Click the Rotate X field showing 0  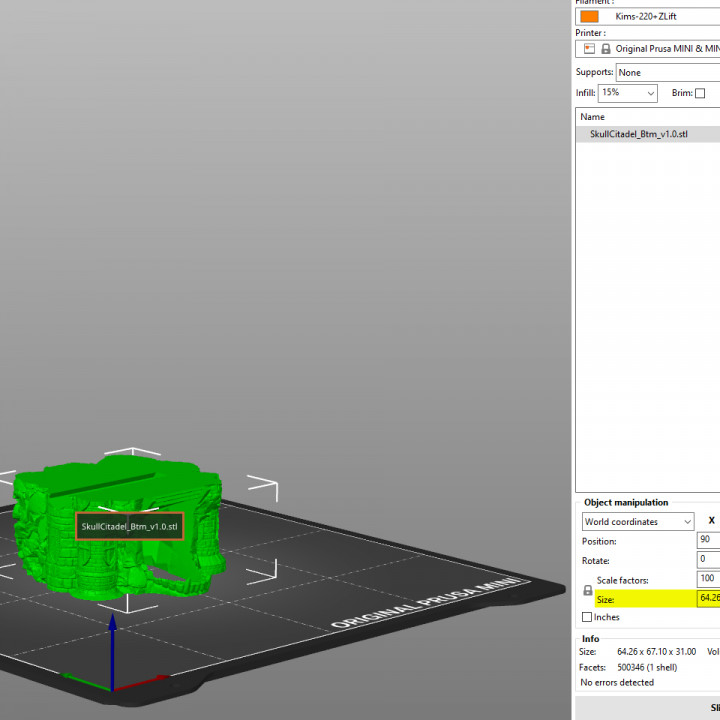(x=709, y=559)
